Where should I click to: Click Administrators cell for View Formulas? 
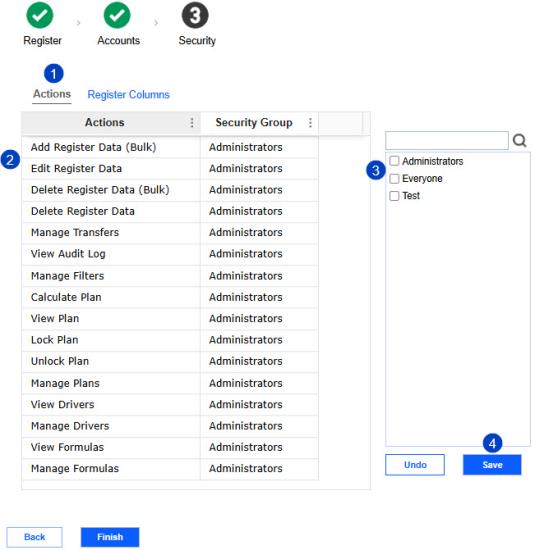coord(260,448)
